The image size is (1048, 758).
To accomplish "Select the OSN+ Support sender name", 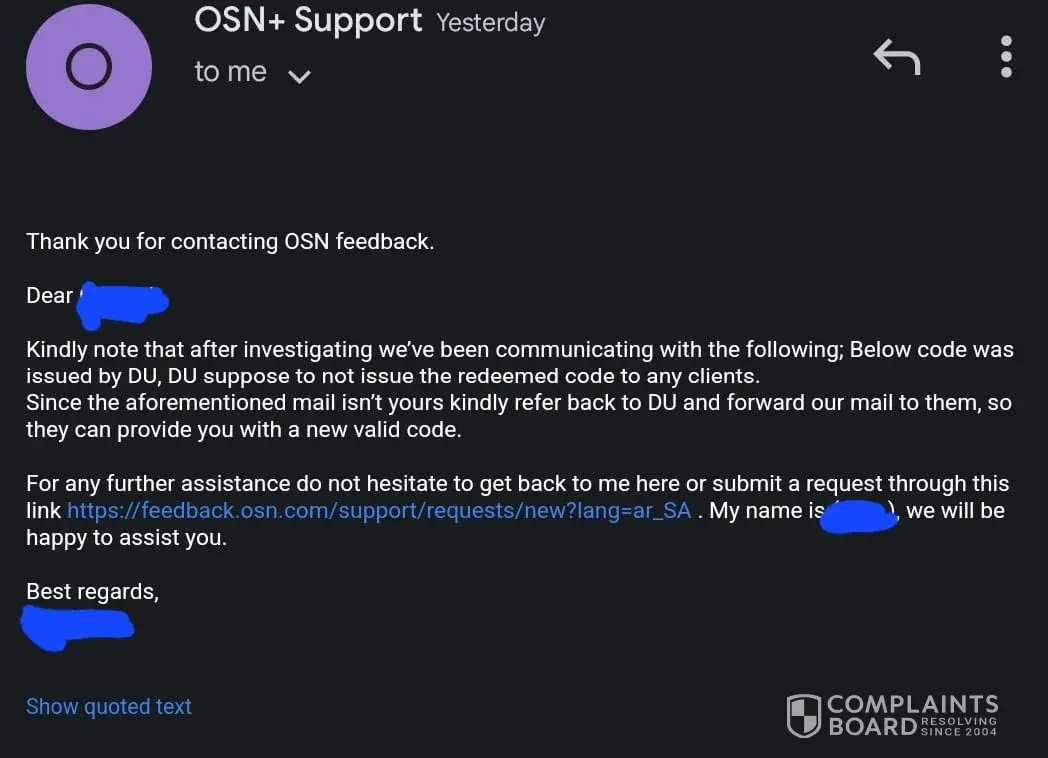I will 308,20.
